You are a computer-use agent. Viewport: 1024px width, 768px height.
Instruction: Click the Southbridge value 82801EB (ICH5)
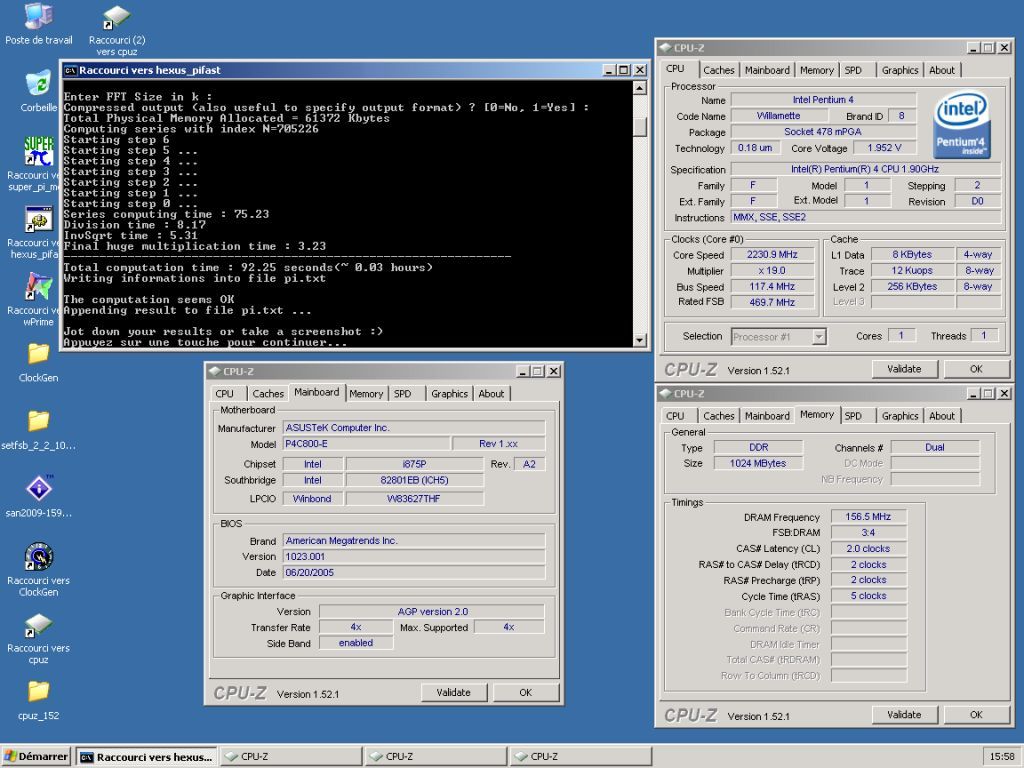pos(415,480)
